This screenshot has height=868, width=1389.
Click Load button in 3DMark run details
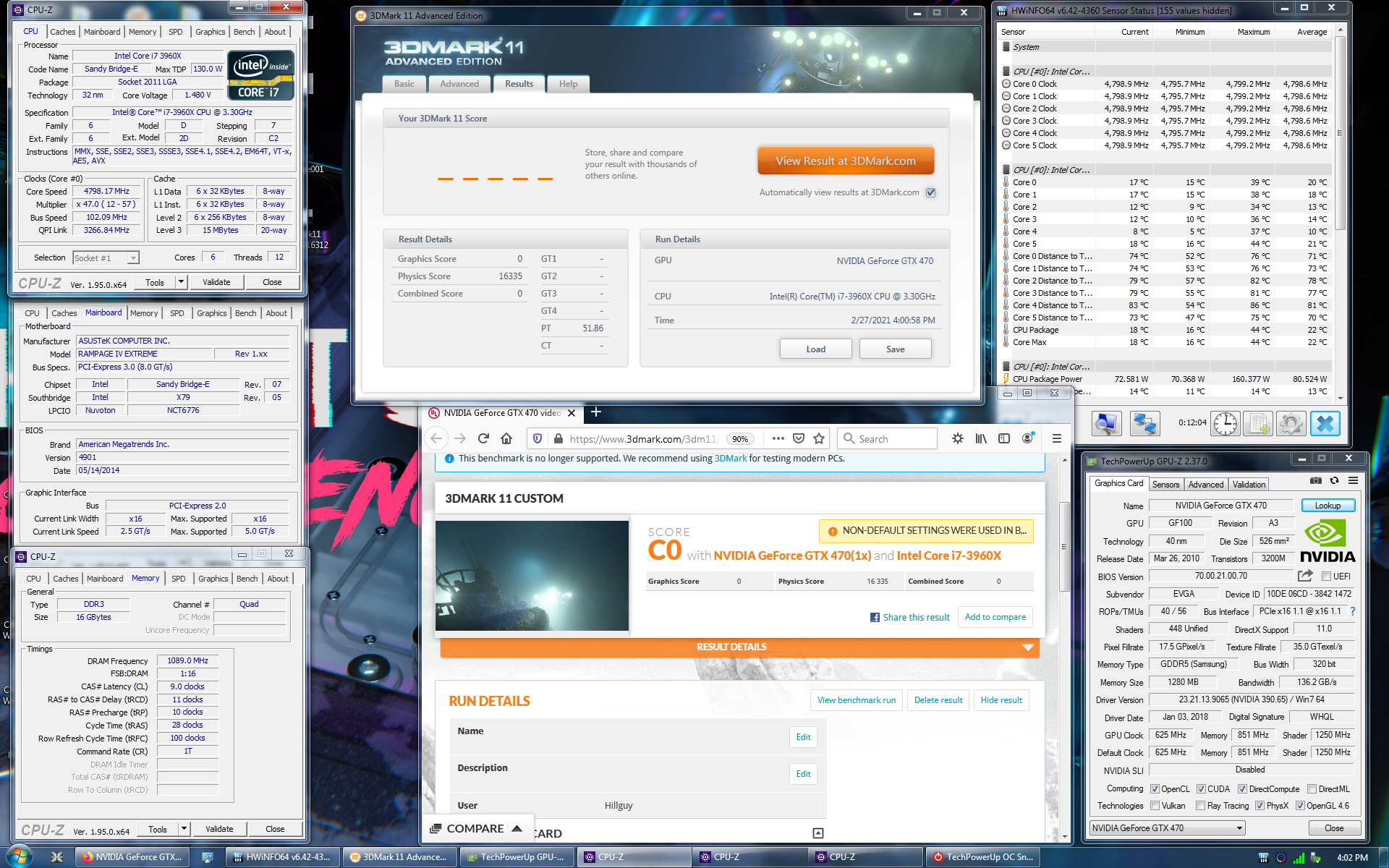click(x=815, y=349)
